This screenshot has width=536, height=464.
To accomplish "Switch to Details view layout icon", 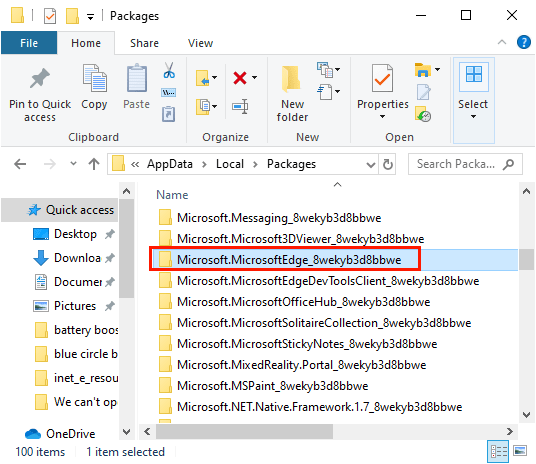I will pyautogui.click(x=498, y=452).
